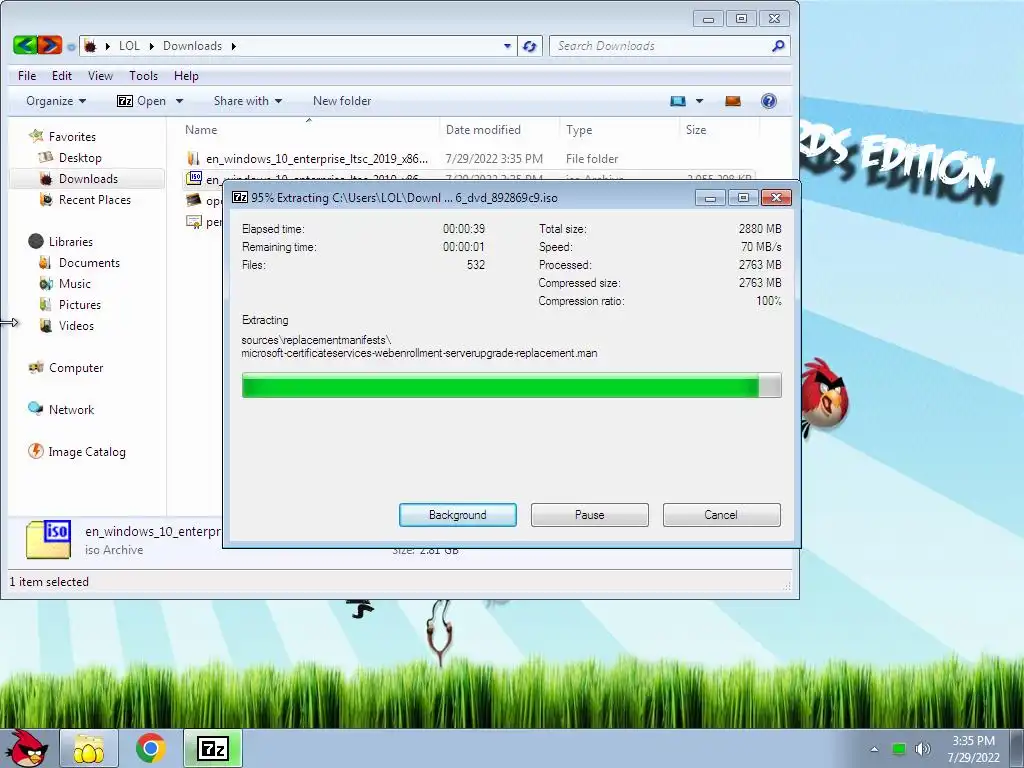Viewport: 1024px width, 768px height.
Task: Click the green tray status icon
Action: tap(899, 749)
